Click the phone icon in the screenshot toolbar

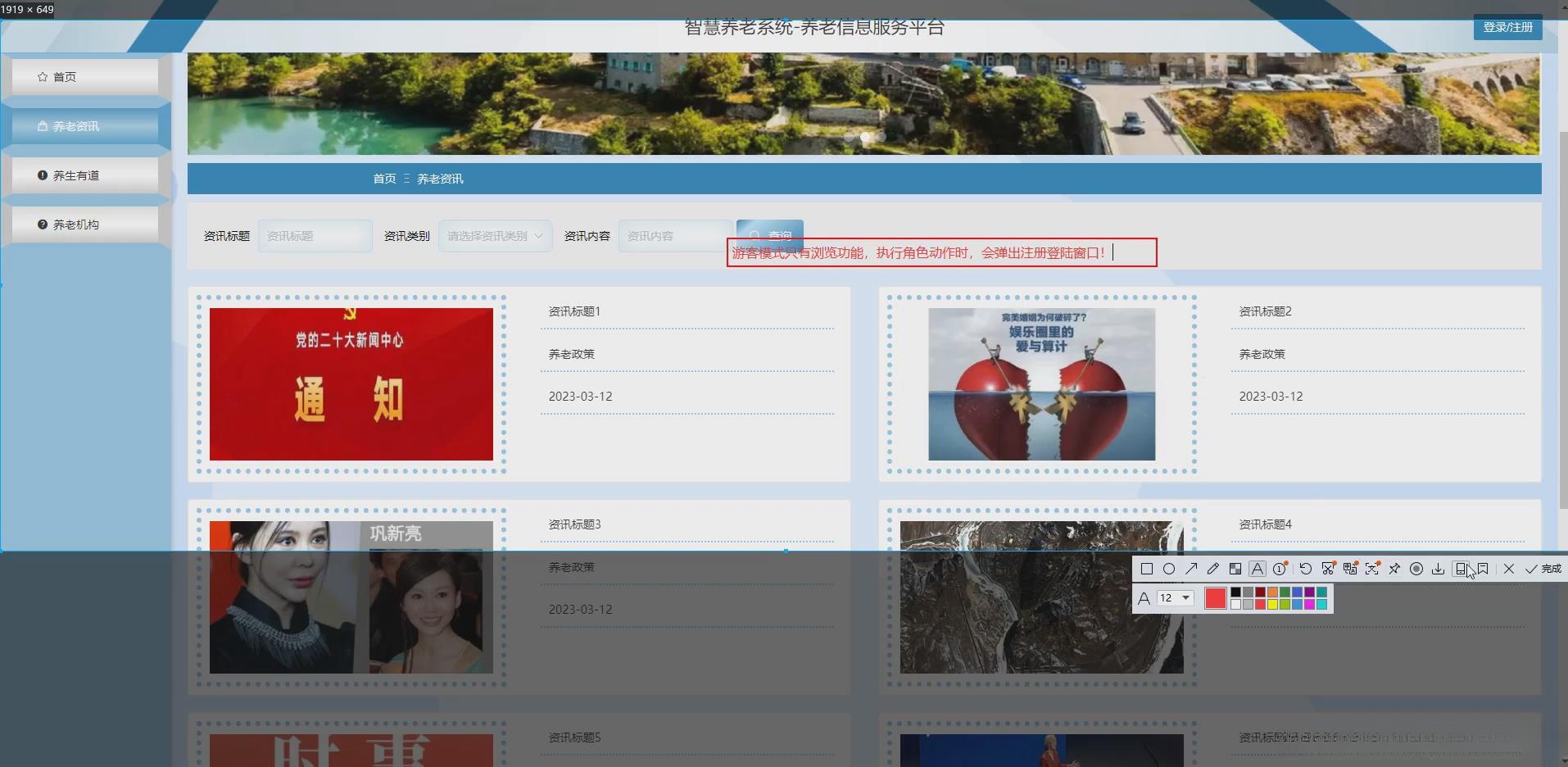[x=1461, y=569]
